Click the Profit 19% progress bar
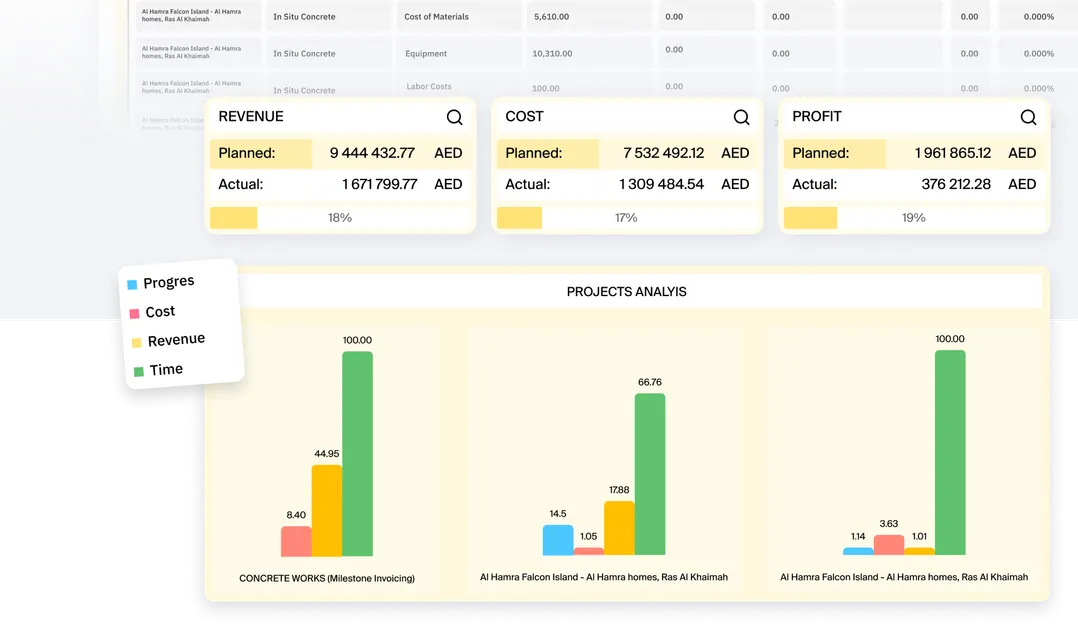The height and width of the screenshot is (634, 1078). click(x=914, y=218)
